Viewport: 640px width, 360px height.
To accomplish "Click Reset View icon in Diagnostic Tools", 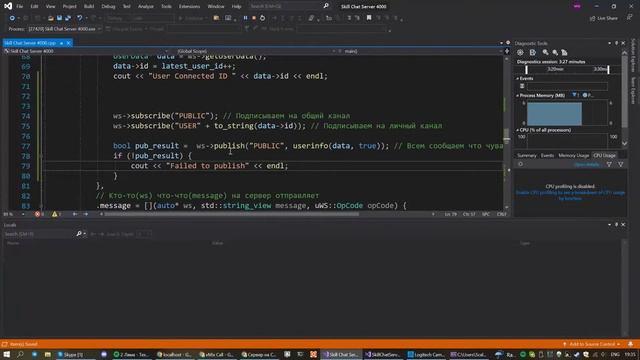I will [x=564, y=53].
